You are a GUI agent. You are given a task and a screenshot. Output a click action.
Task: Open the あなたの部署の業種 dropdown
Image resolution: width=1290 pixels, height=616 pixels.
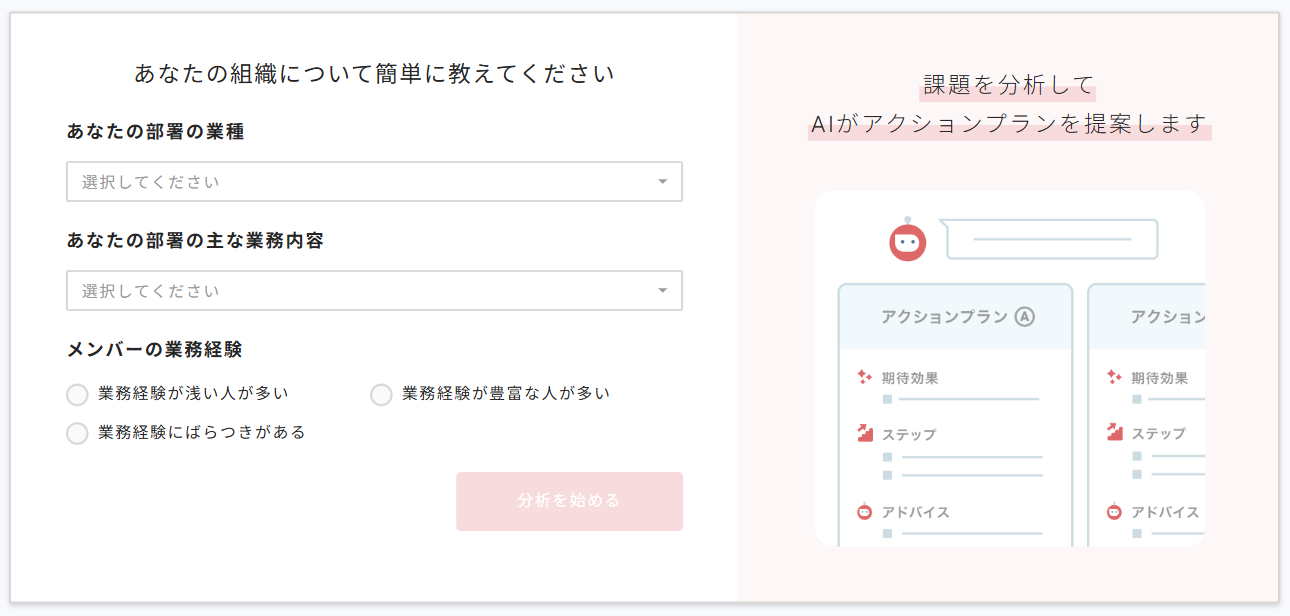pos(374,181)
